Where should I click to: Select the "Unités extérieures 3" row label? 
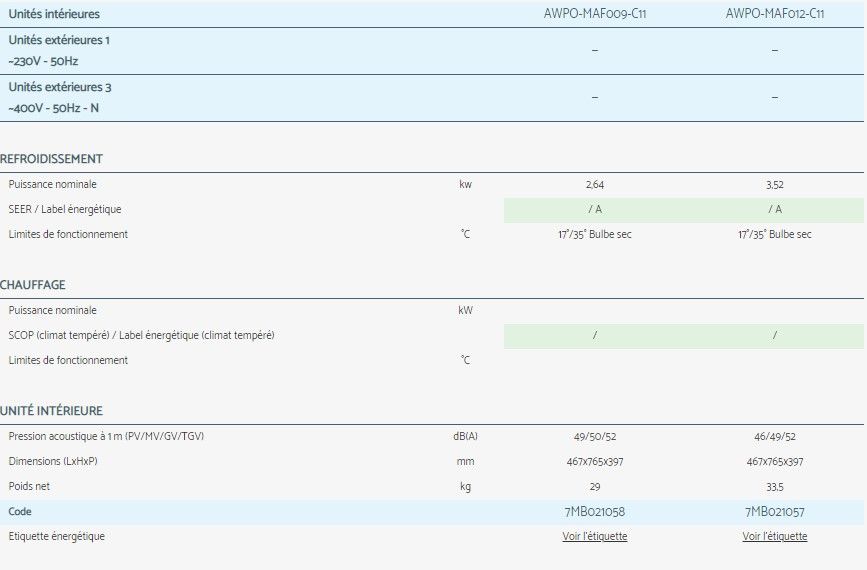coord(59,87)
